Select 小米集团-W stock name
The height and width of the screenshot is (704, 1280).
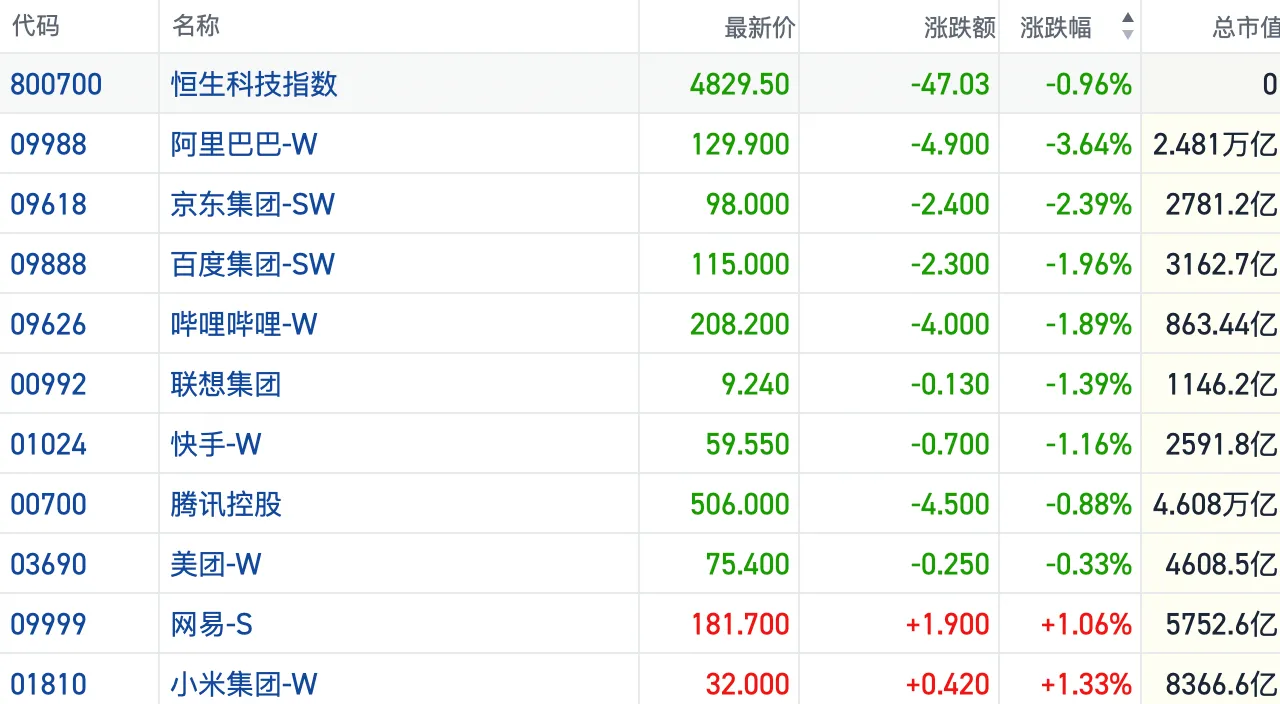coord(244,684)
